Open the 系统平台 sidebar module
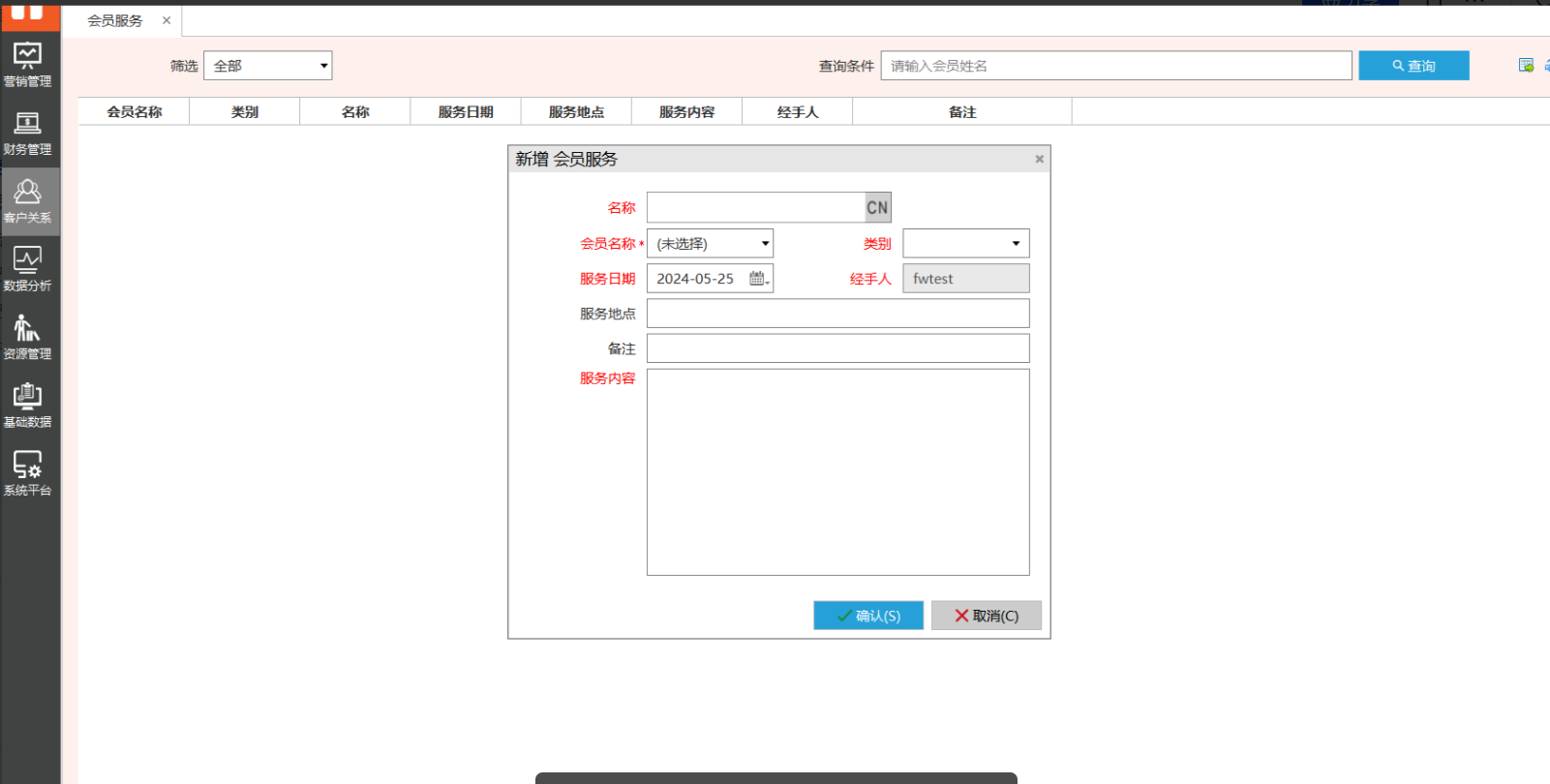The width and height of the screenshot is (1550, 784). tap(28, 473)
